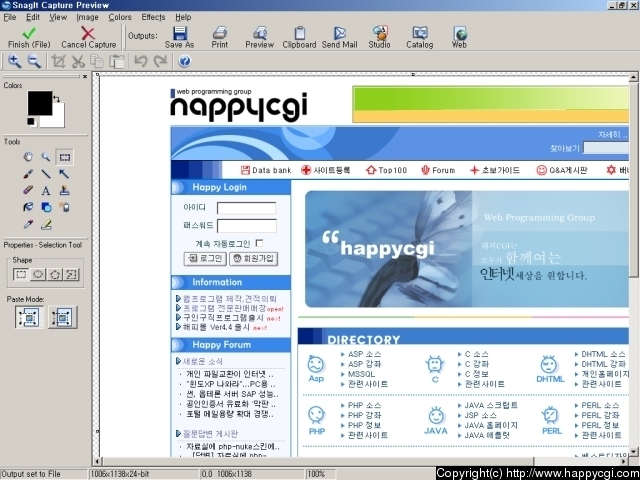
Task: Choose Preview output
Action: tap(259, 38)
